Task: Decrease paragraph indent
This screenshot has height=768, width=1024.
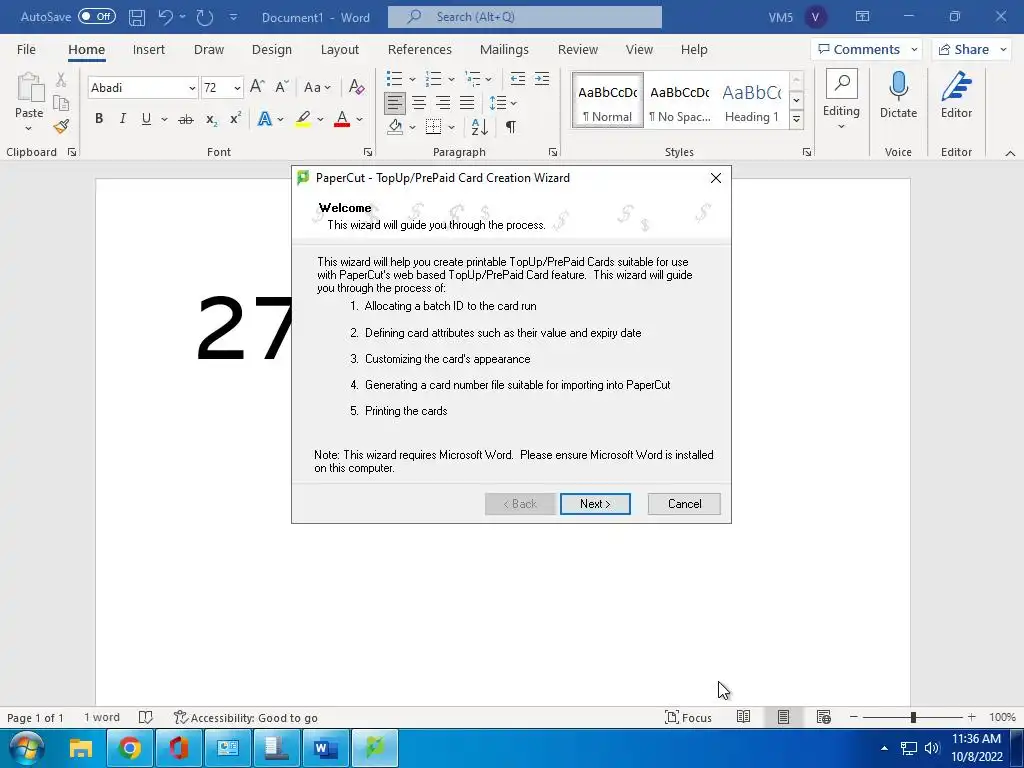Action: coord(518,79)
